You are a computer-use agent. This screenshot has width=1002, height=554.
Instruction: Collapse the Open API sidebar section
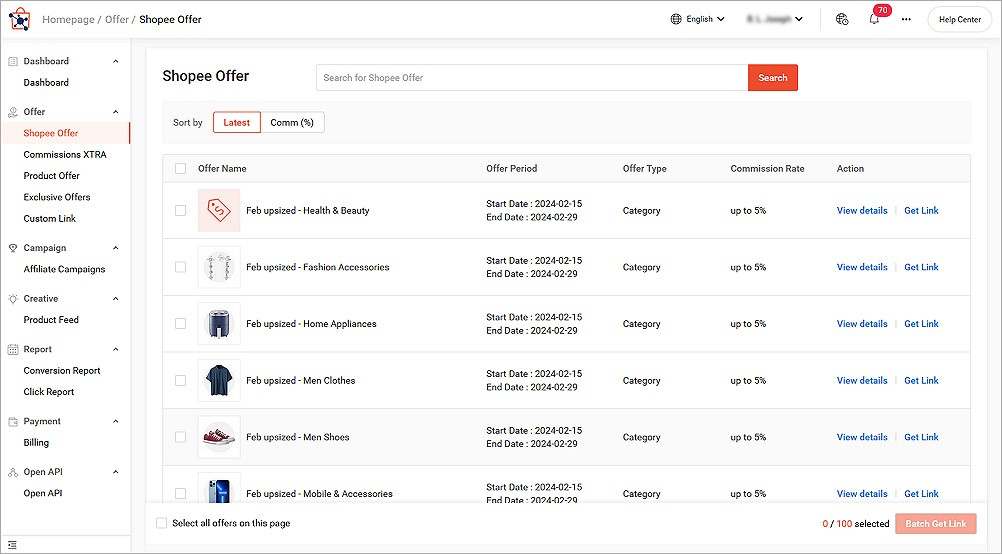(x=116, y=472)
